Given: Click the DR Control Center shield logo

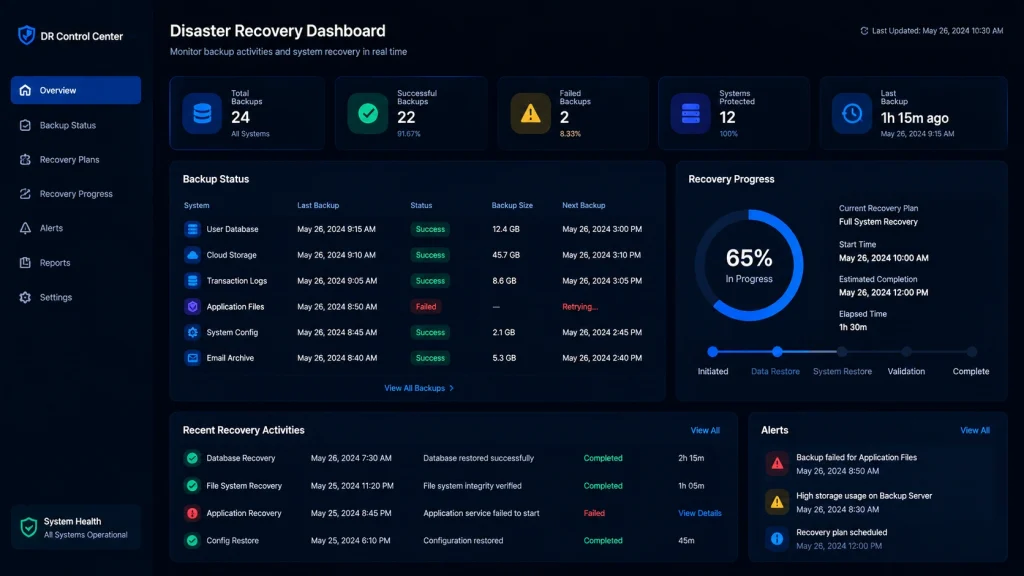Looking at the screenshot, I should coord(26,35).
